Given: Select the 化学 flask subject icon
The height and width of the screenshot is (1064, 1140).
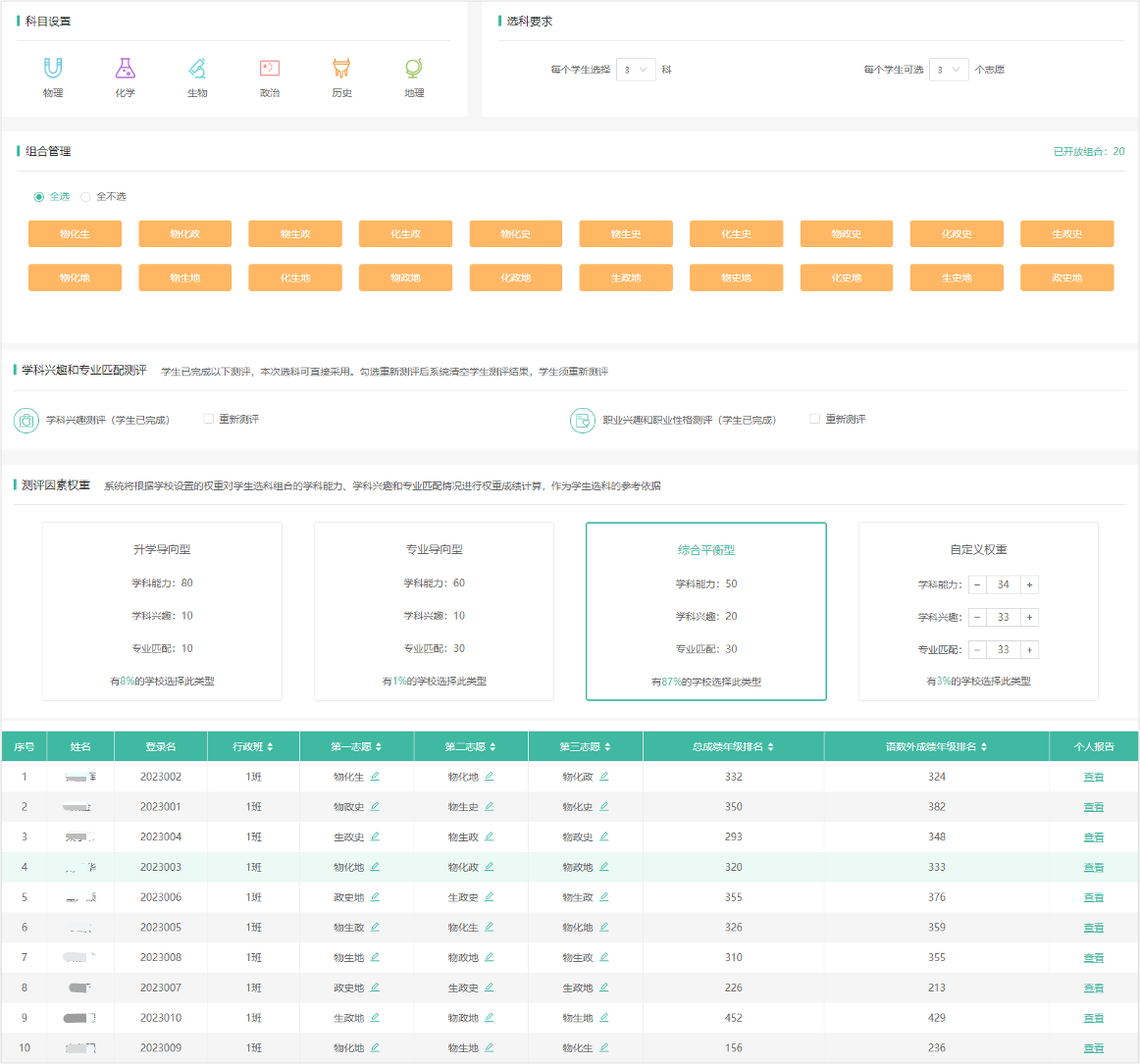Looking at the screenshot, I should (125, 69).
